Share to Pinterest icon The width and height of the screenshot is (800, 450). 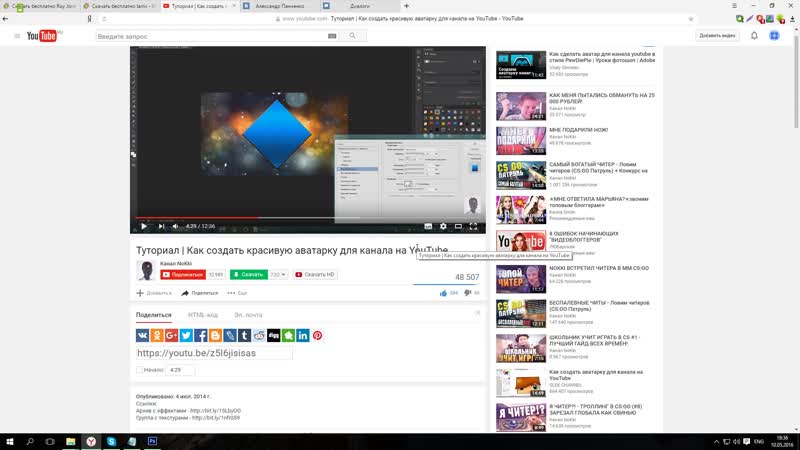click(317, 335)
